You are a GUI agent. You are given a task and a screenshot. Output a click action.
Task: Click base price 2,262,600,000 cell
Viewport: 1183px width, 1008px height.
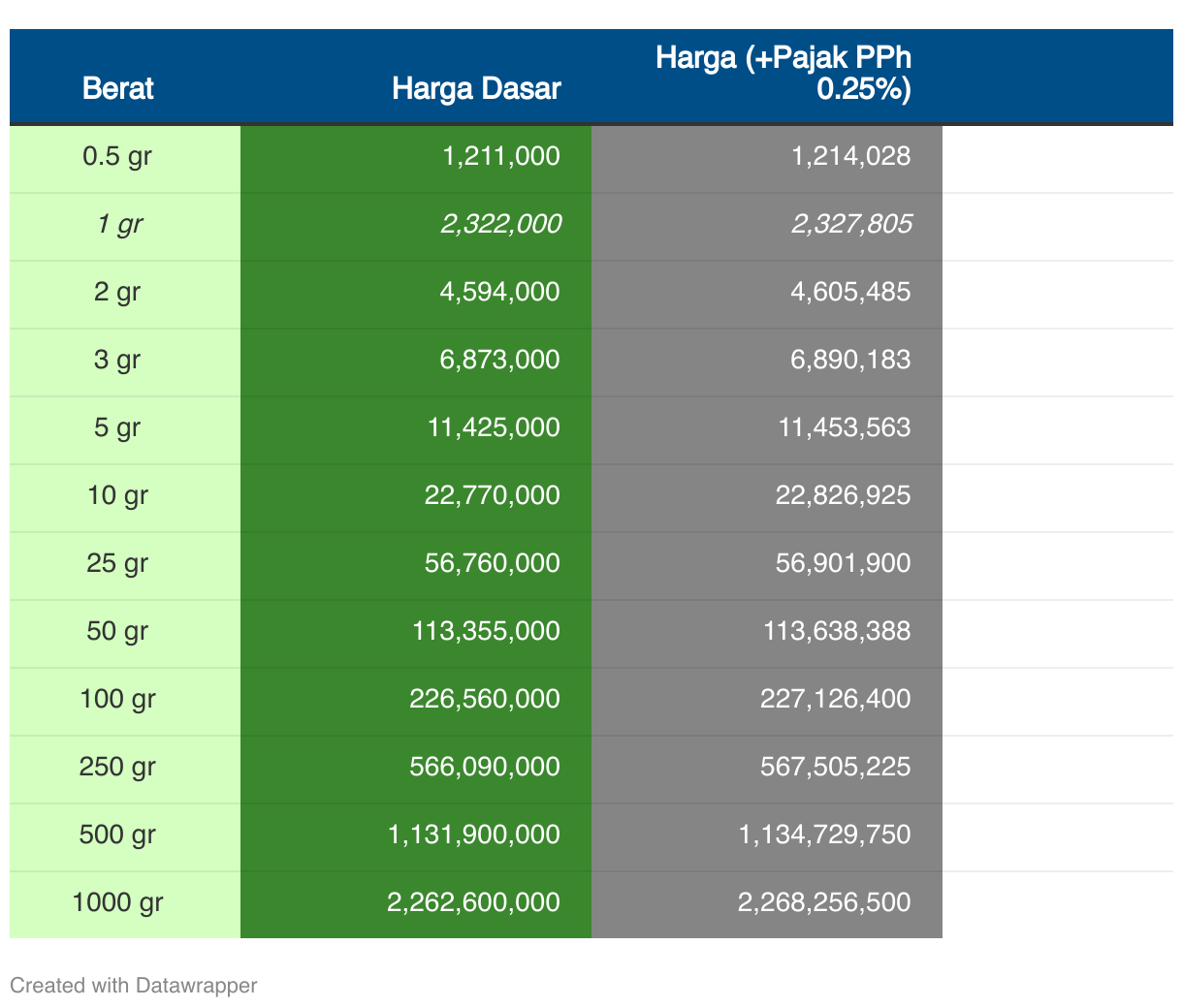[x=473, y=902]
